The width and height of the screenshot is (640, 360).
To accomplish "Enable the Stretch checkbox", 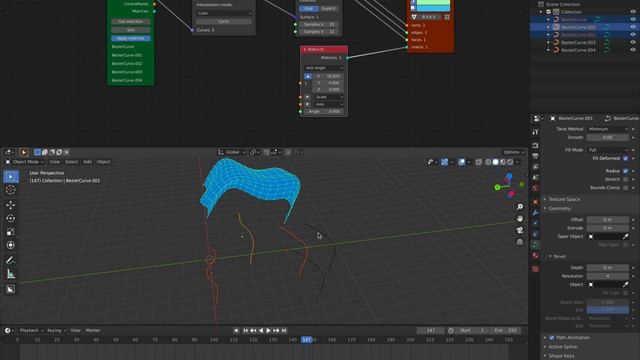I will click(x=625, y=179).
